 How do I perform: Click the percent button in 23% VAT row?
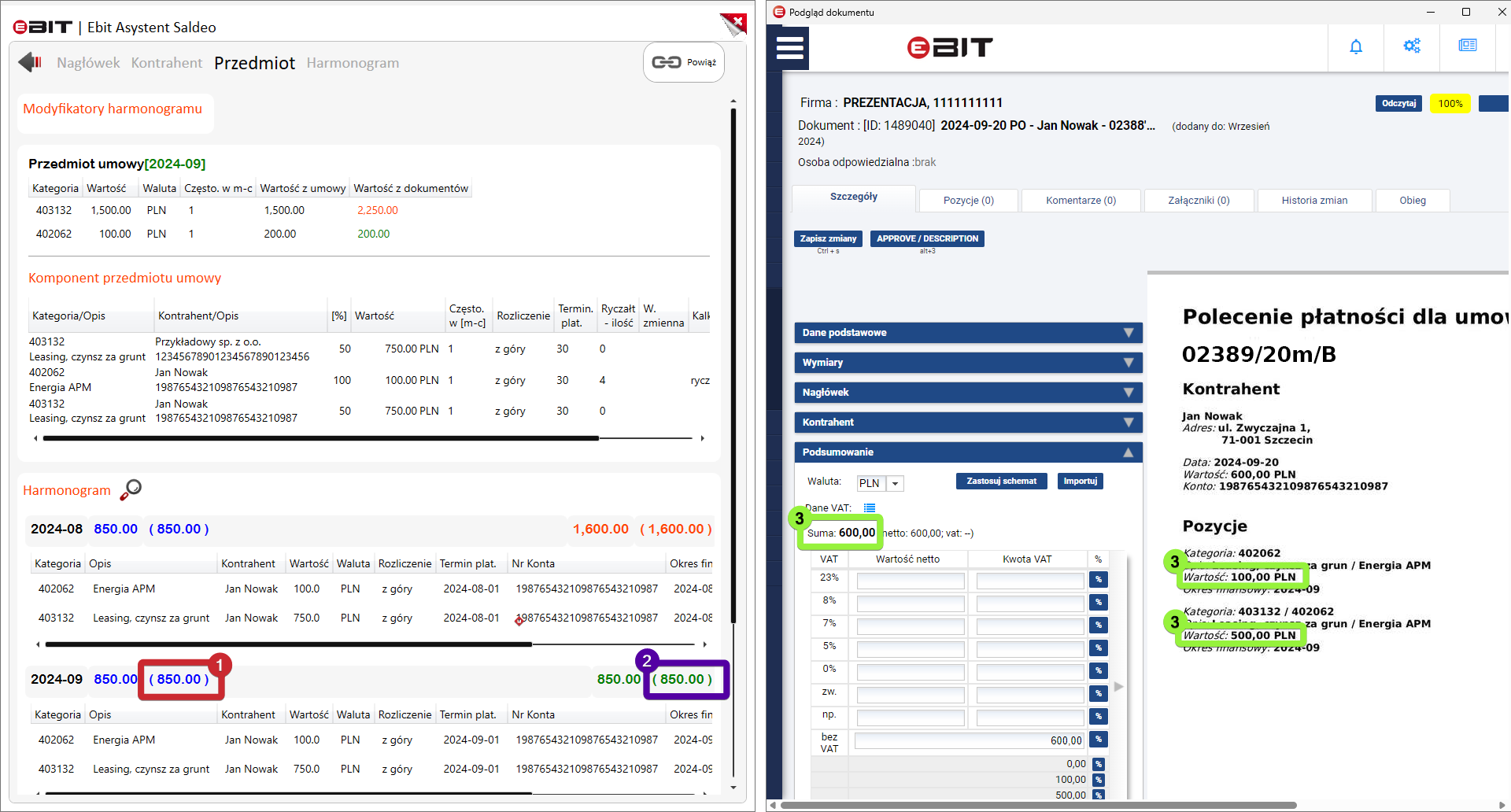coord(1099,580)
